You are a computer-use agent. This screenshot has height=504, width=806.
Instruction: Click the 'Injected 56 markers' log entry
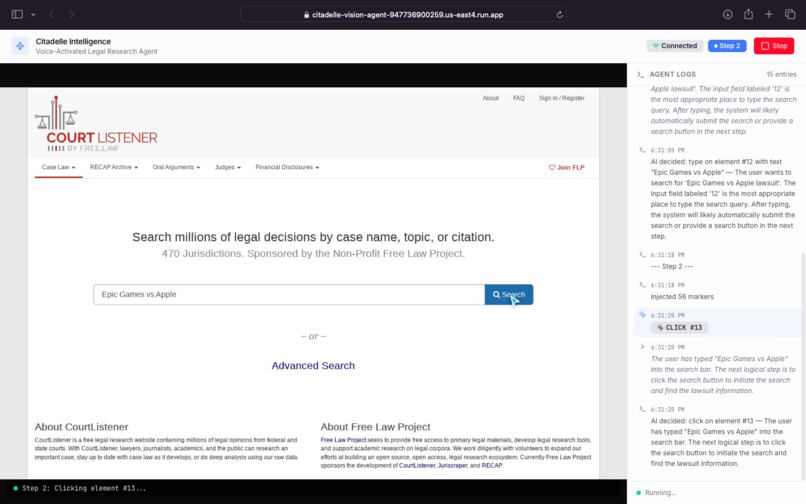682,297
